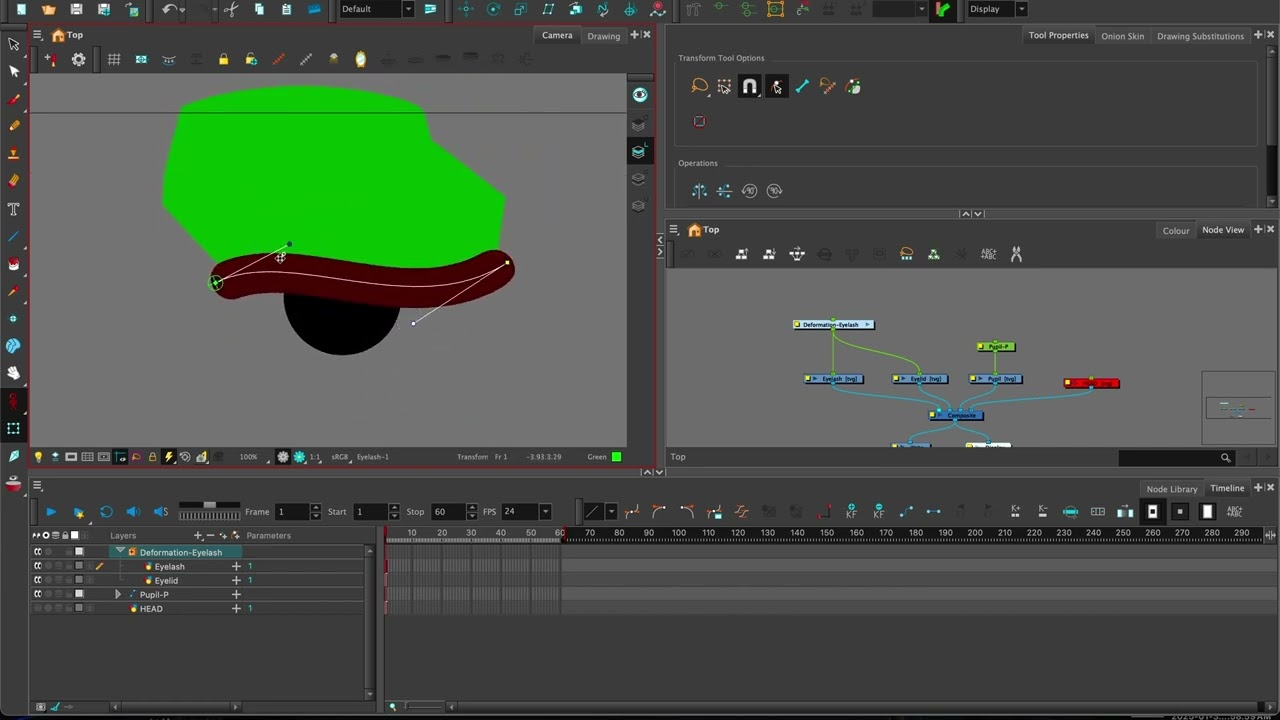1280x720 pixels.
Task: Click the gear icon in Camera view toolbar
Action: (79, 59)
